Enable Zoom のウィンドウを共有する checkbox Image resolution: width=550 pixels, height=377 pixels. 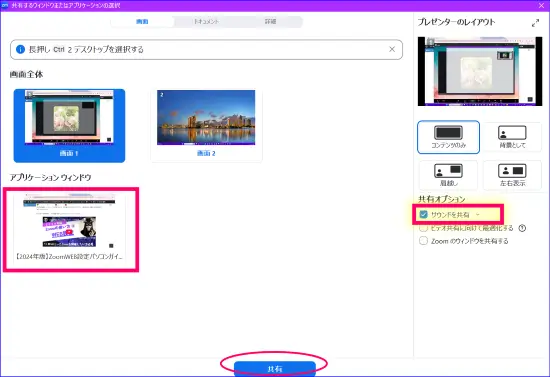point(423,241)
